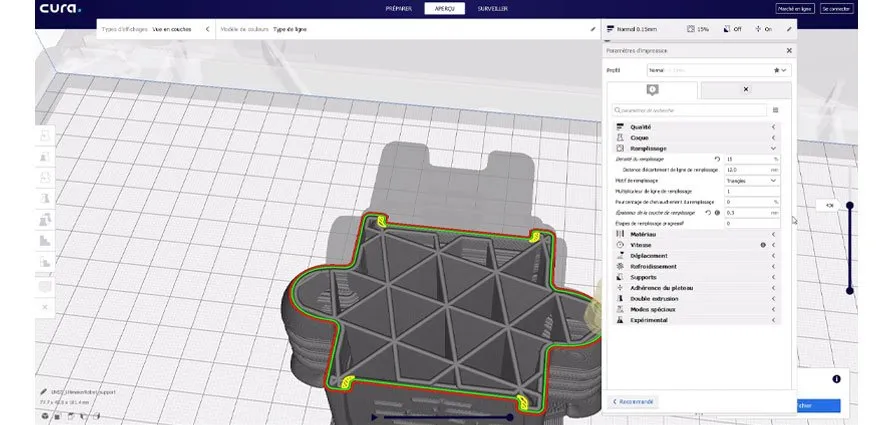This screenshot has height=425, width=893.
Task: Click the Coque category icon
Action: click(x=620, y=138)
